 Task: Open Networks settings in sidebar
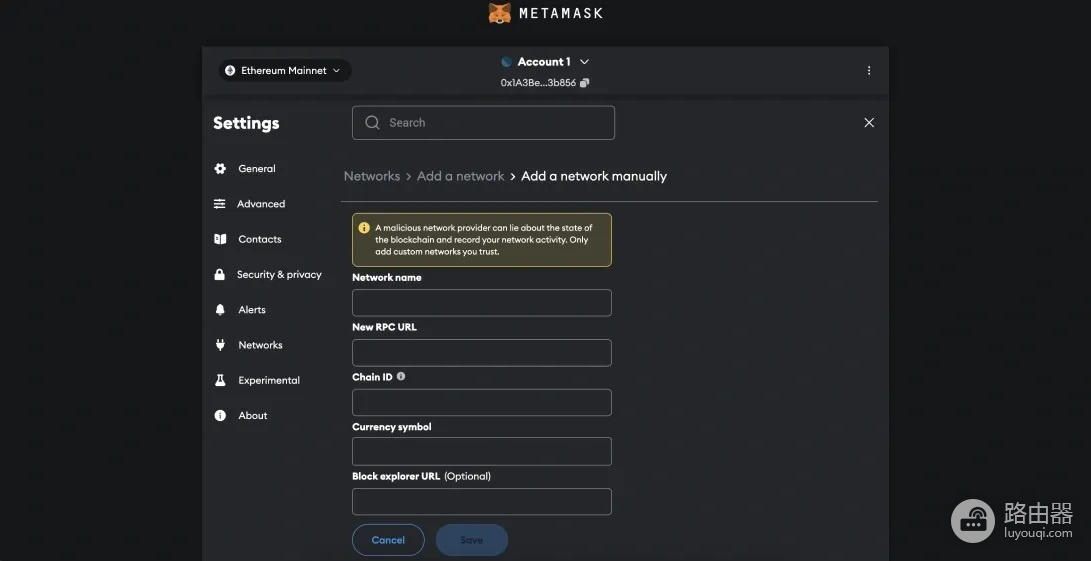point(260,345)
